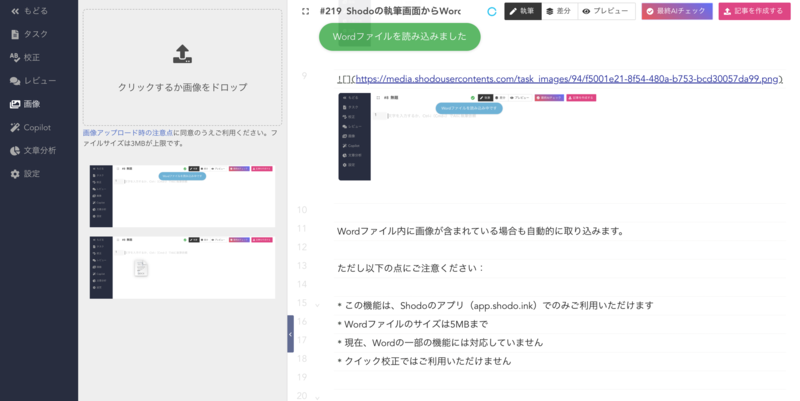Select second uploaded thumbnail with document icon
Image resolution: width=800 pixels, height=401 pixels.
182,267
